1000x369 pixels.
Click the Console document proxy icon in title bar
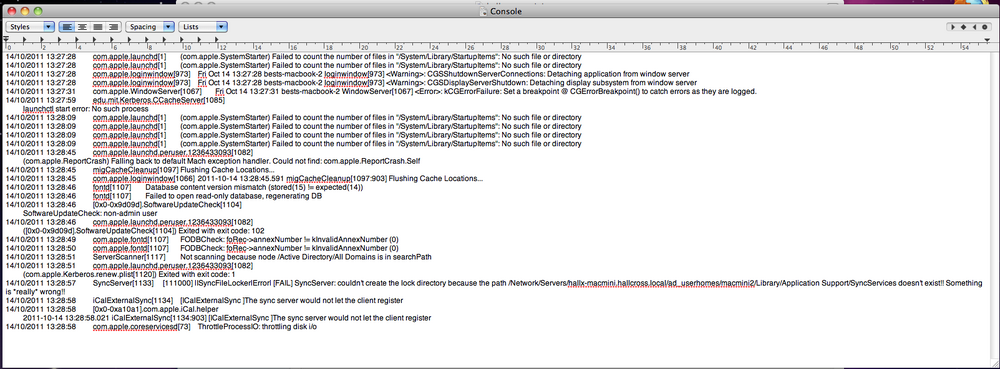tap(483, 11)
